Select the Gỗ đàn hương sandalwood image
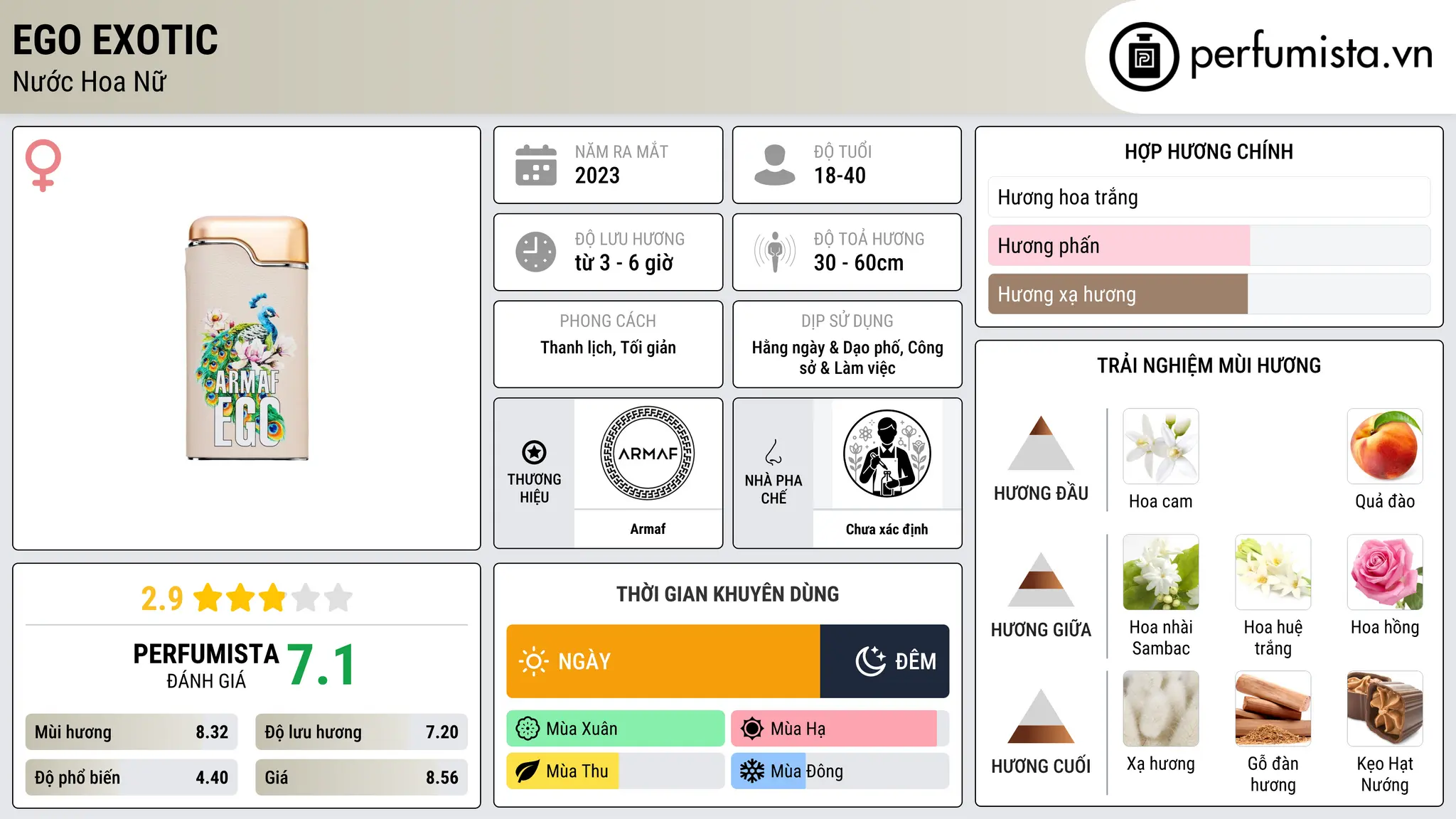 tap(1273, 709)
